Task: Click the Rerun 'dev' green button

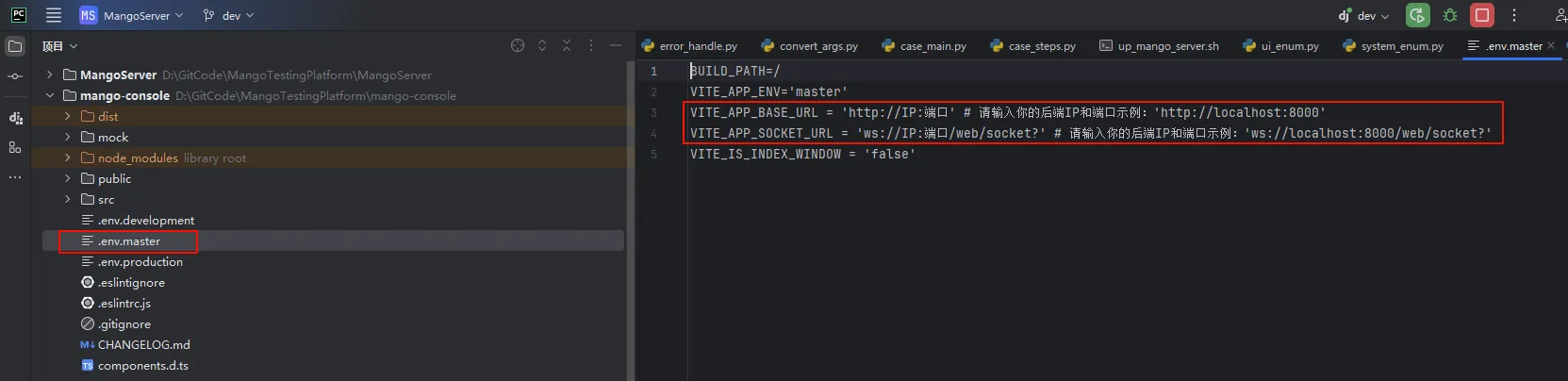Action: coord(1417,15)
